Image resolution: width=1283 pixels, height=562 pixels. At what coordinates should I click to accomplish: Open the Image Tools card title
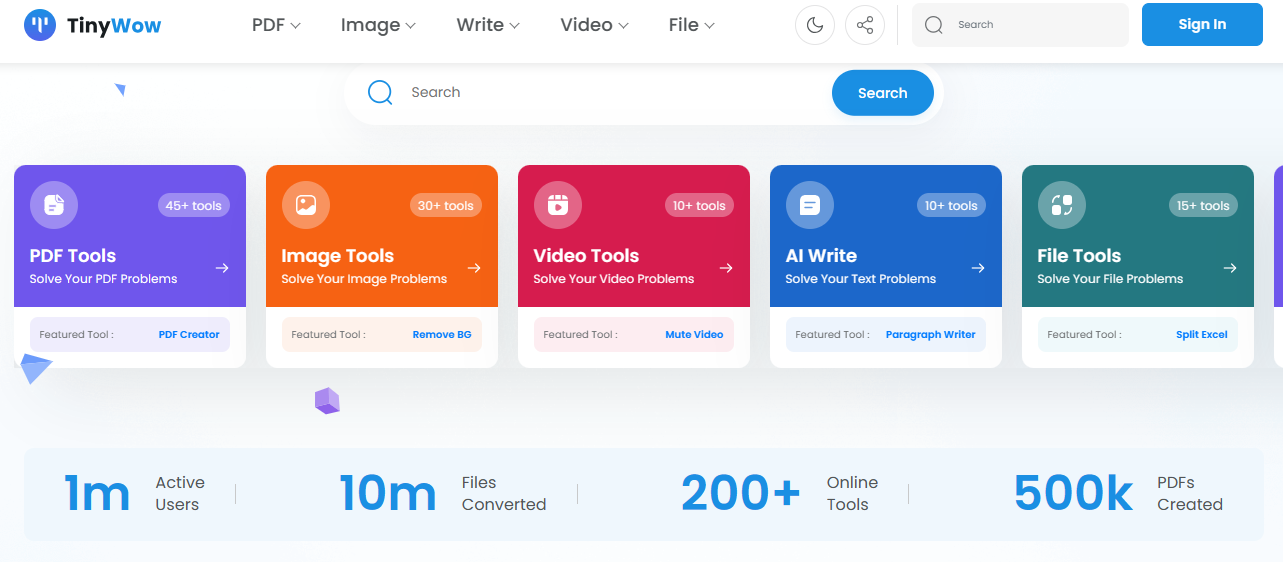[x=338, y=256]
